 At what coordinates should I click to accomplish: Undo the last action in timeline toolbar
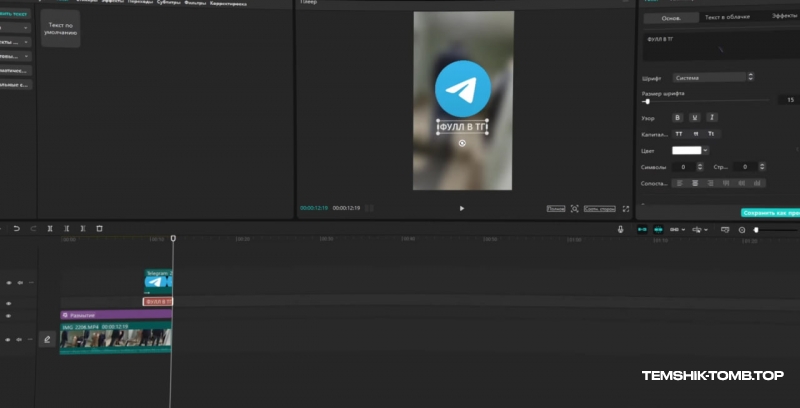click(x=17, y=229)
